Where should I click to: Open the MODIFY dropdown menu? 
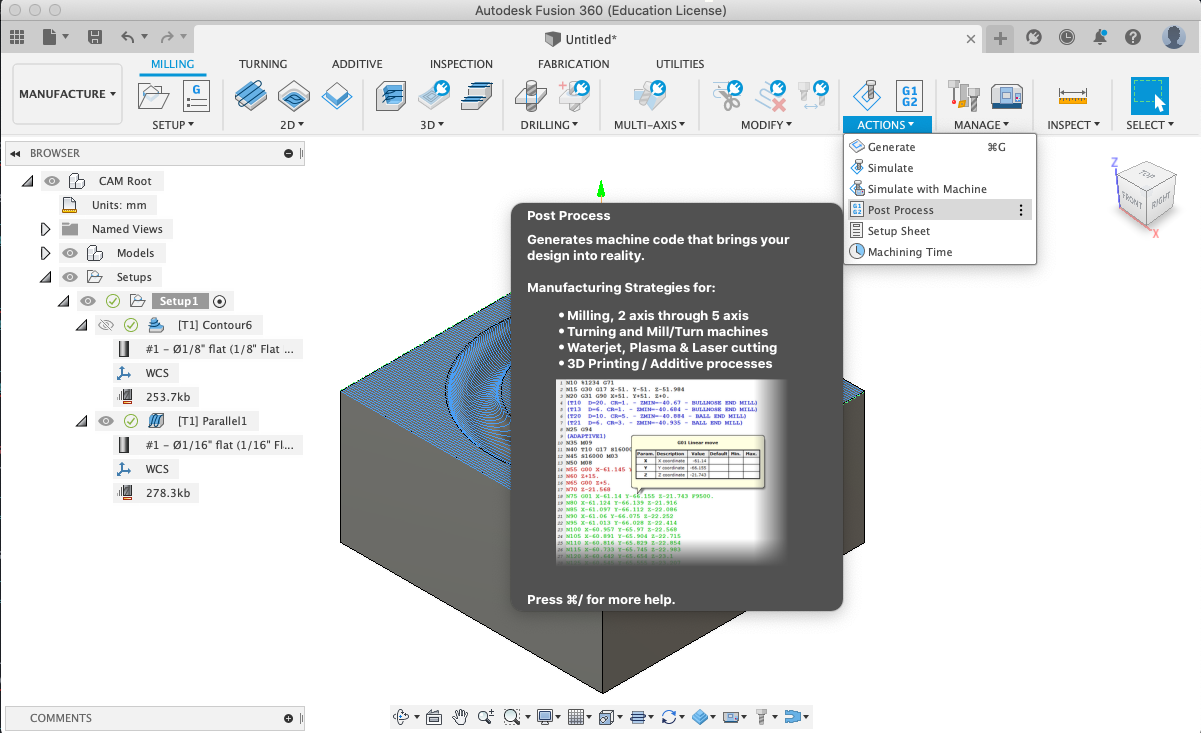click(x=766, y=125)
